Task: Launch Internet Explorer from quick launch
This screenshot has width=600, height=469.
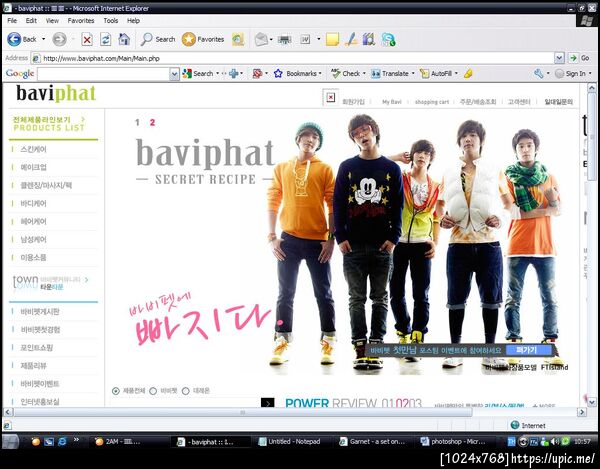Action: (62, 442)
